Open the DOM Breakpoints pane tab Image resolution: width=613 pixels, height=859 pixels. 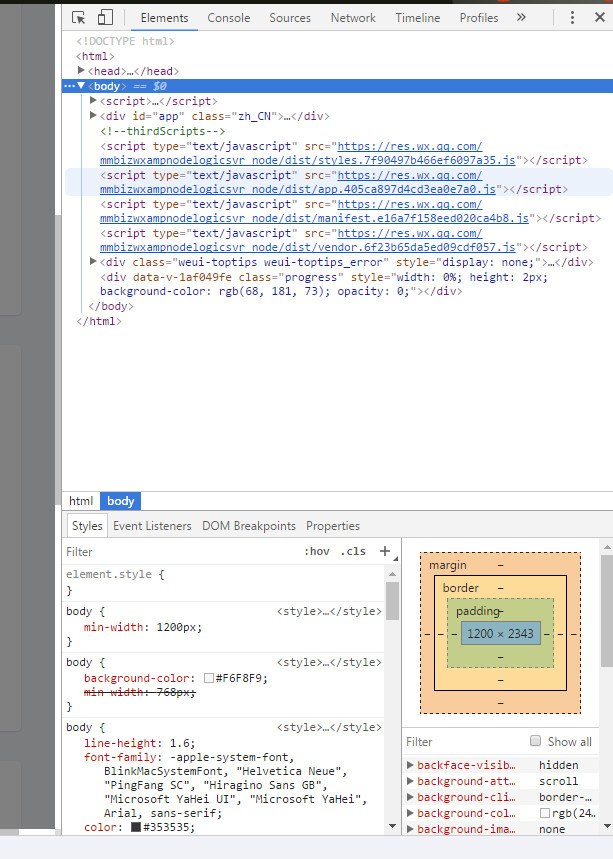[x=249, y=526]
